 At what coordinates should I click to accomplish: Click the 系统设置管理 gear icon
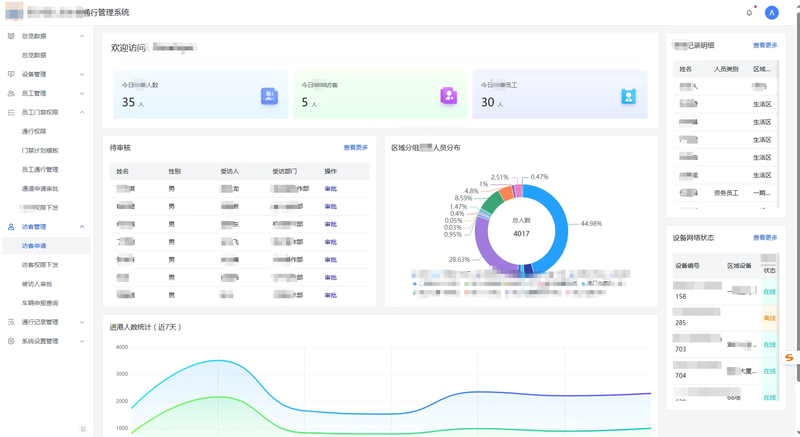[x=11, y=341]
